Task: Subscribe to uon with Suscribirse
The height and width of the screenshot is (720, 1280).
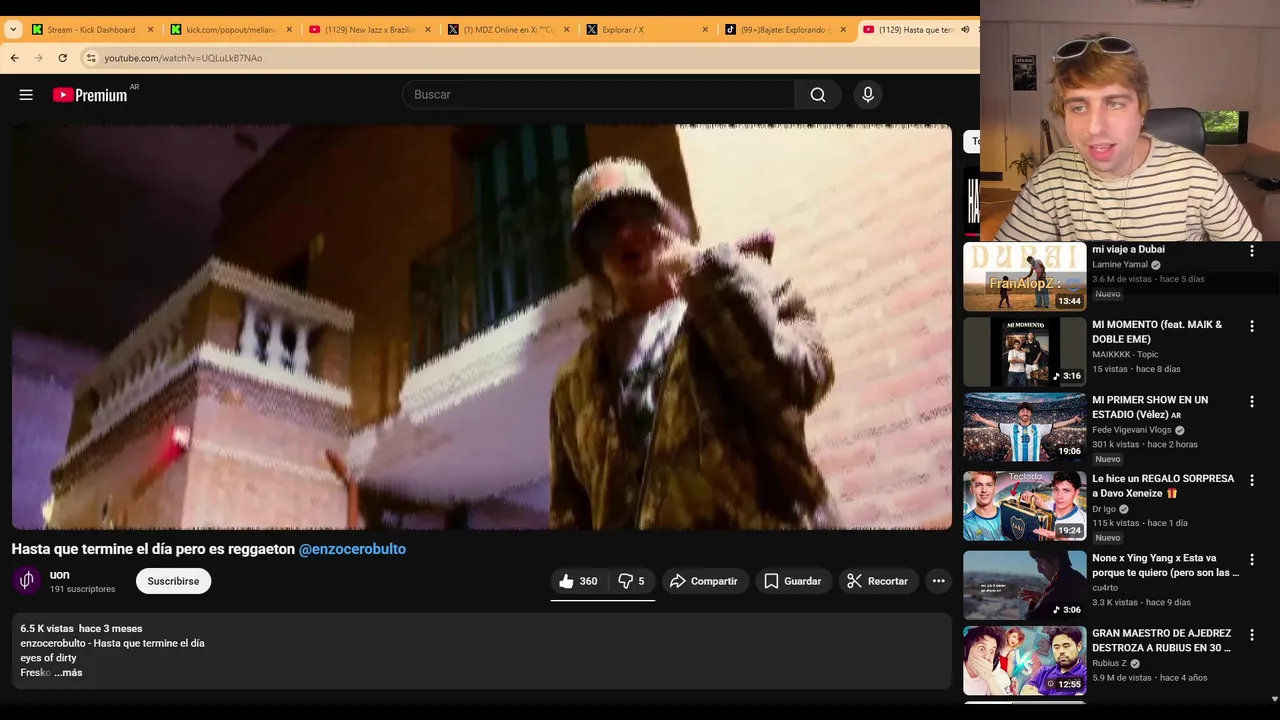Action: click(173, 581)
